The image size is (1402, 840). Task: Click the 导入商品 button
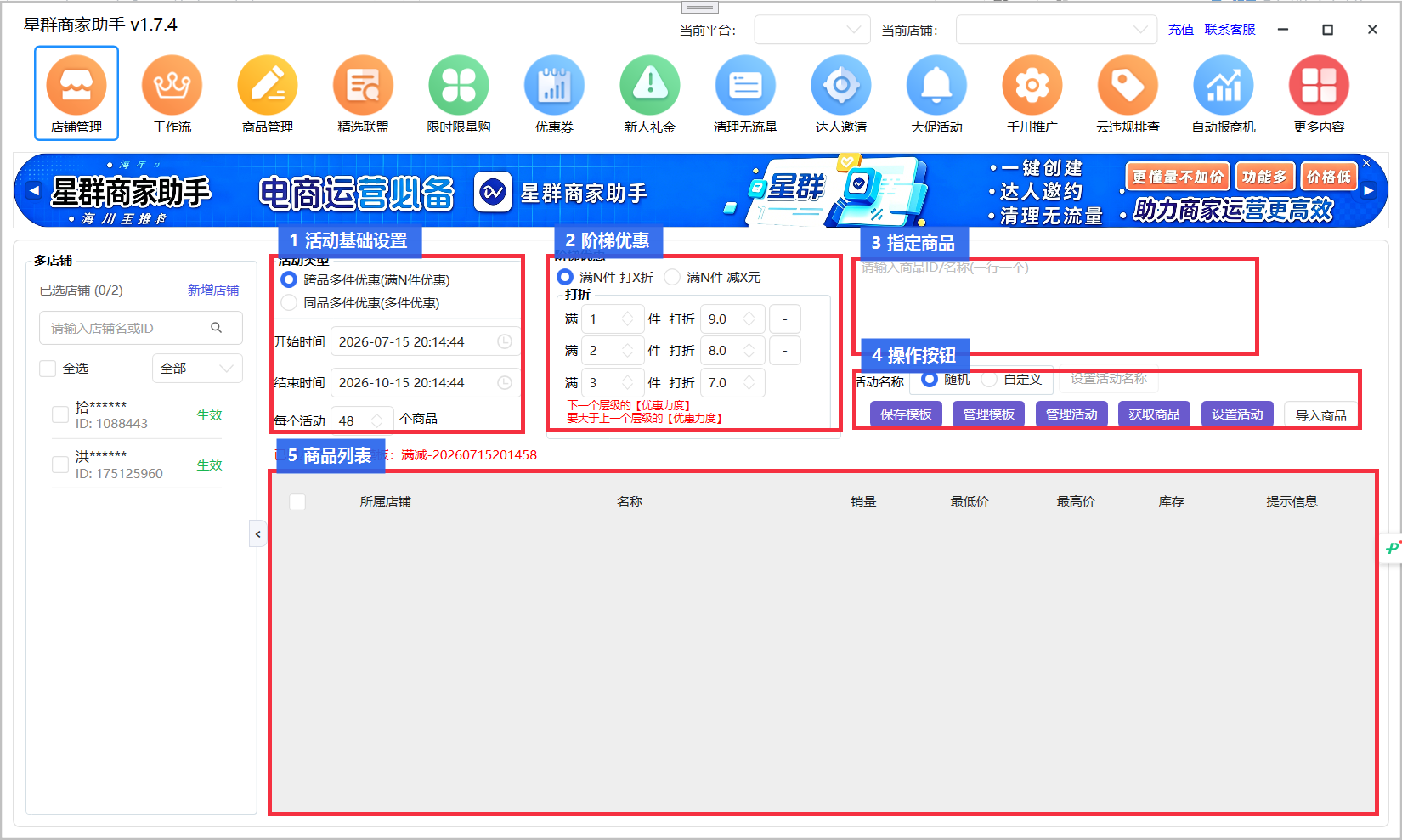click(x=1320, y=414)
